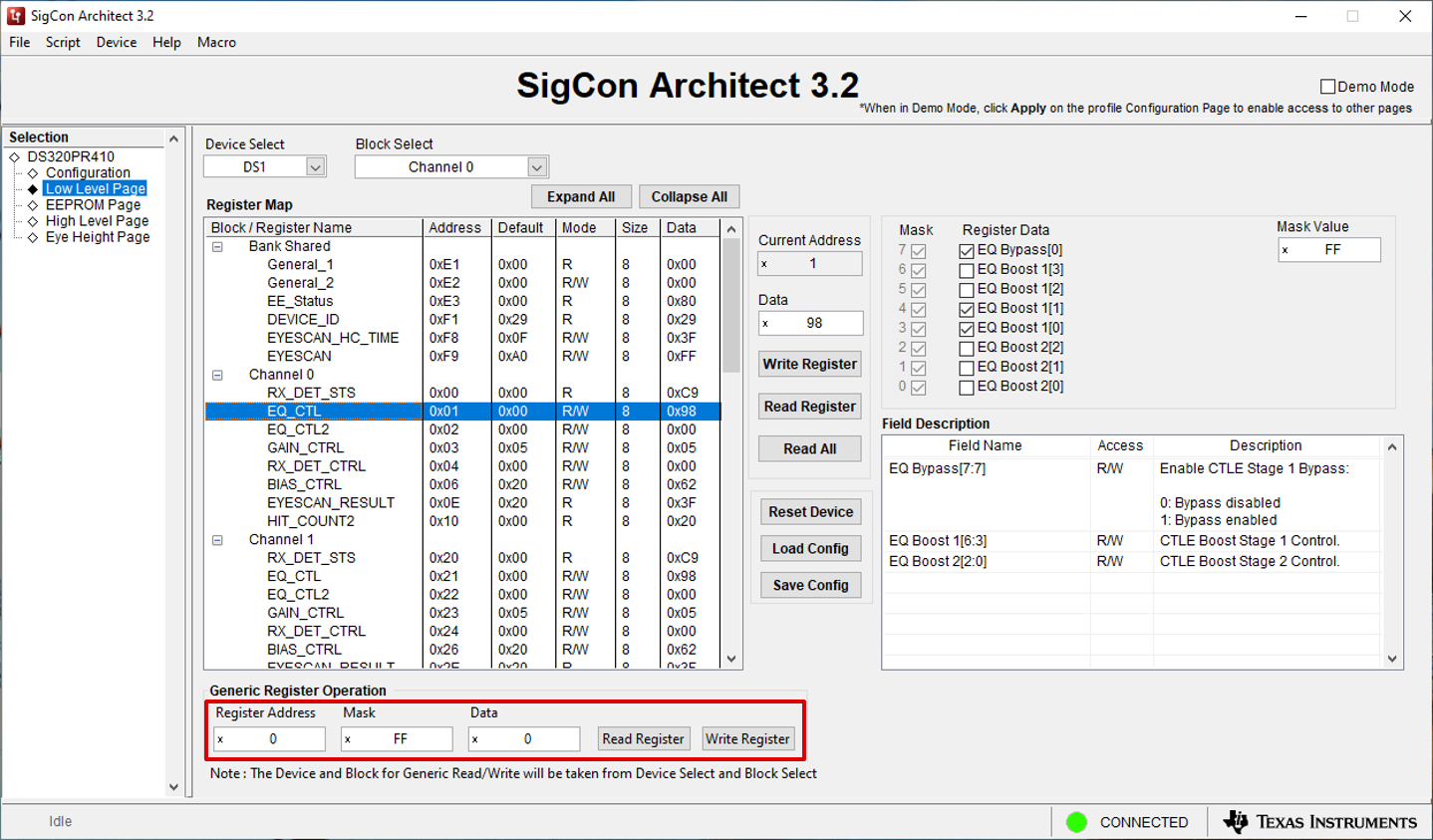Click scroll down arrow of Field Description

[x=1392, y=660]
